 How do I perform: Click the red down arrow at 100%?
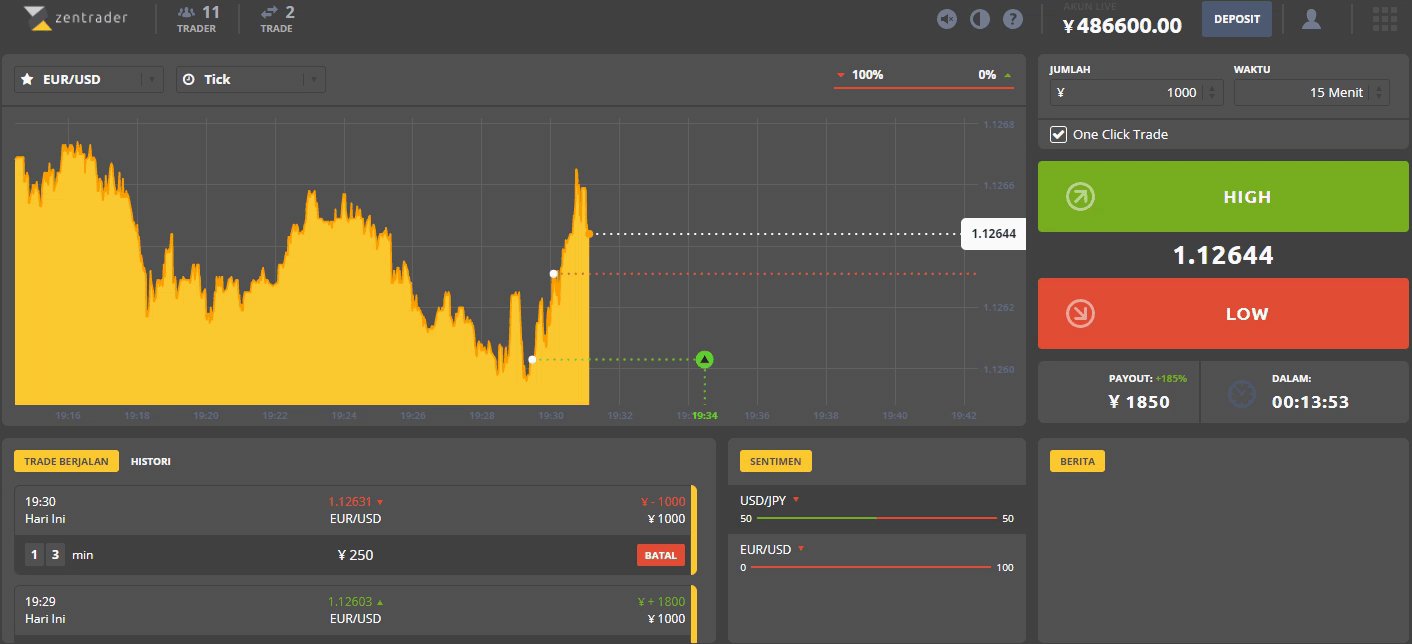point(840,75)
